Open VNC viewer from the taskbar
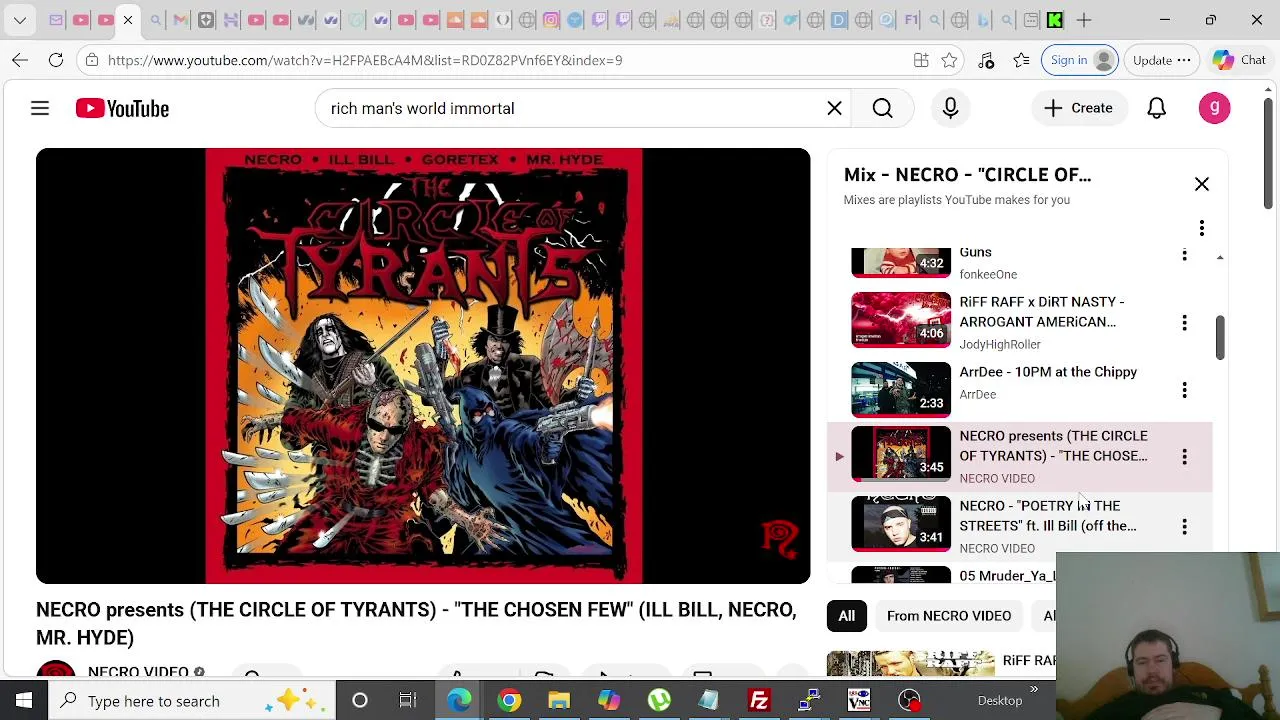This screenshot has height=720, width=1280. (x=859, y=701)
